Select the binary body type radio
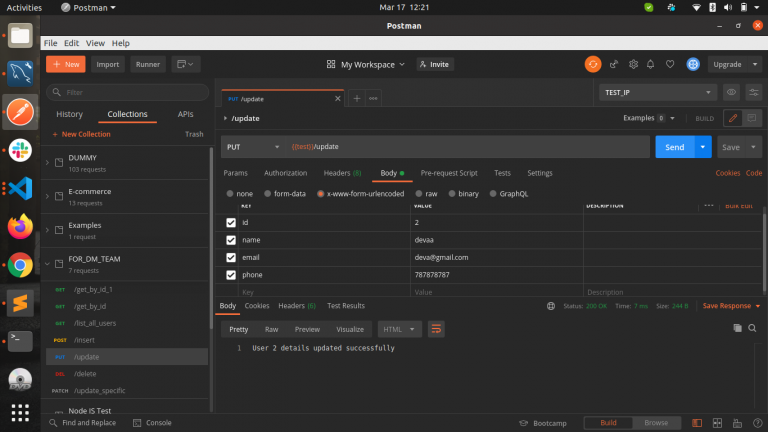 tap(452, 193)
